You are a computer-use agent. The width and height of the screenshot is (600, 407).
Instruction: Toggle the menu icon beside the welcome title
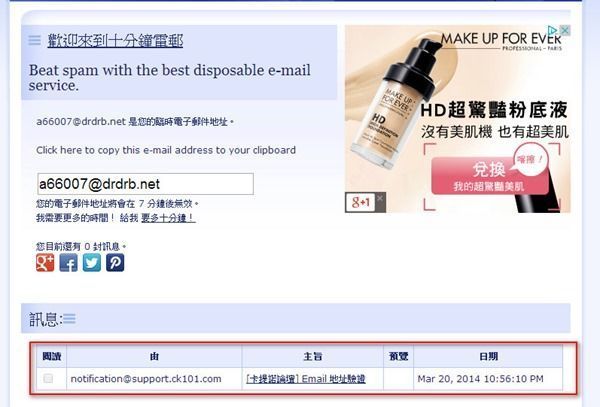(34, 41)
